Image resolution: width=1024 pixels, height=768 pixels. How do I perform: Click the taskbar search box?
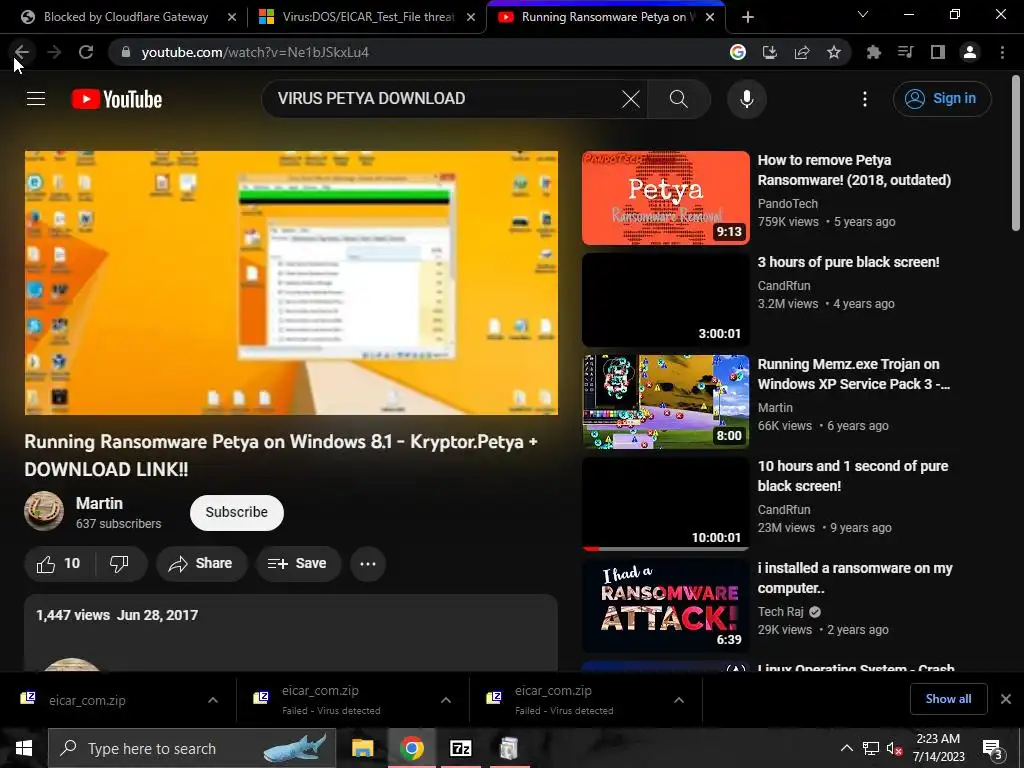[192, 748]
